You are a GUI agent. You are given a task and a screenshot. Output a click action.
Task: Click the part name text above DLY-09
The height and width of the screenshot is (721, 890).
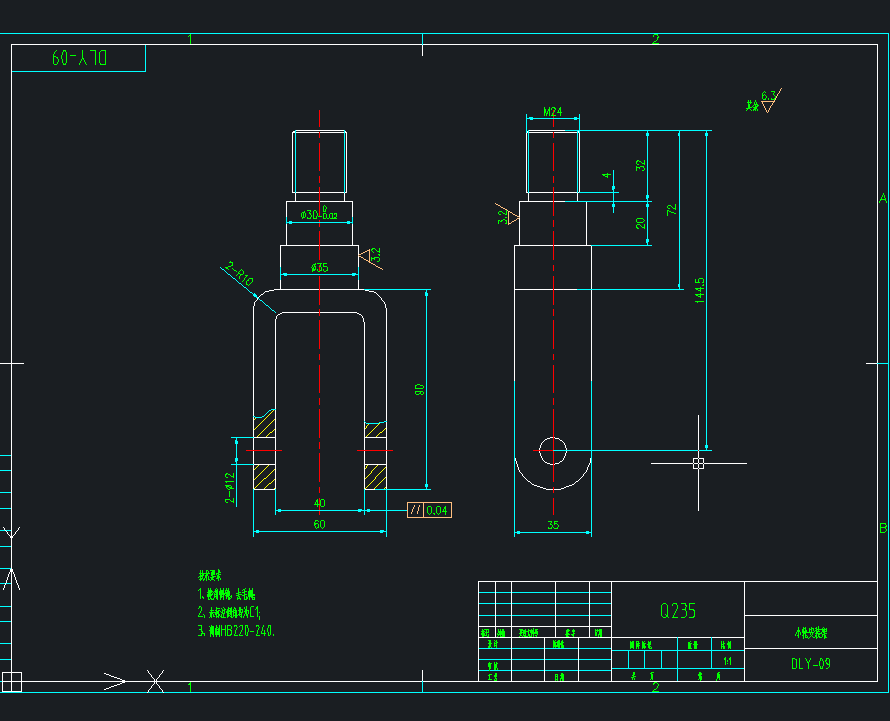[x=811, y=632]
